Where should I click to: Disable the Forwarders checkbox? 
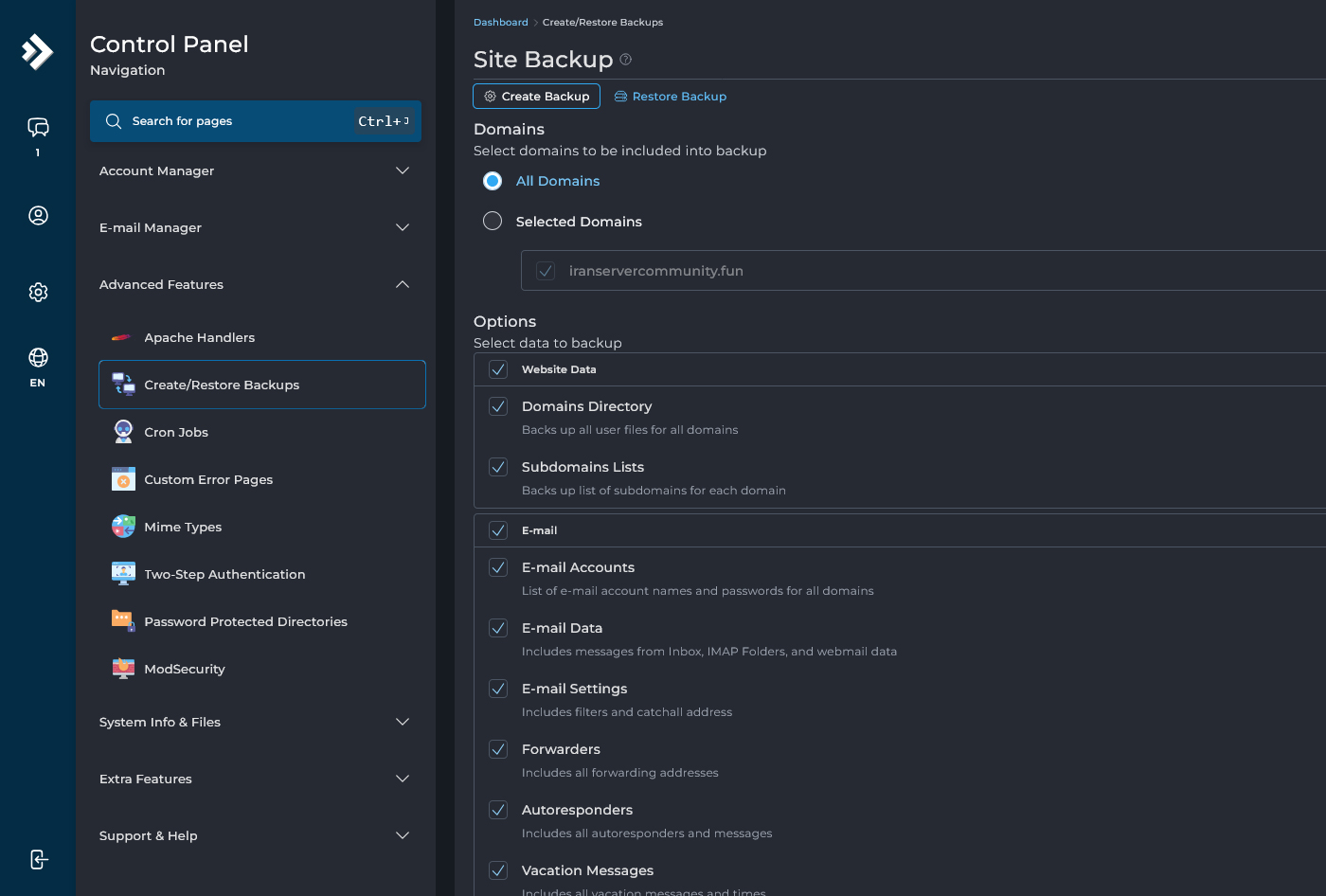point(498,749)
